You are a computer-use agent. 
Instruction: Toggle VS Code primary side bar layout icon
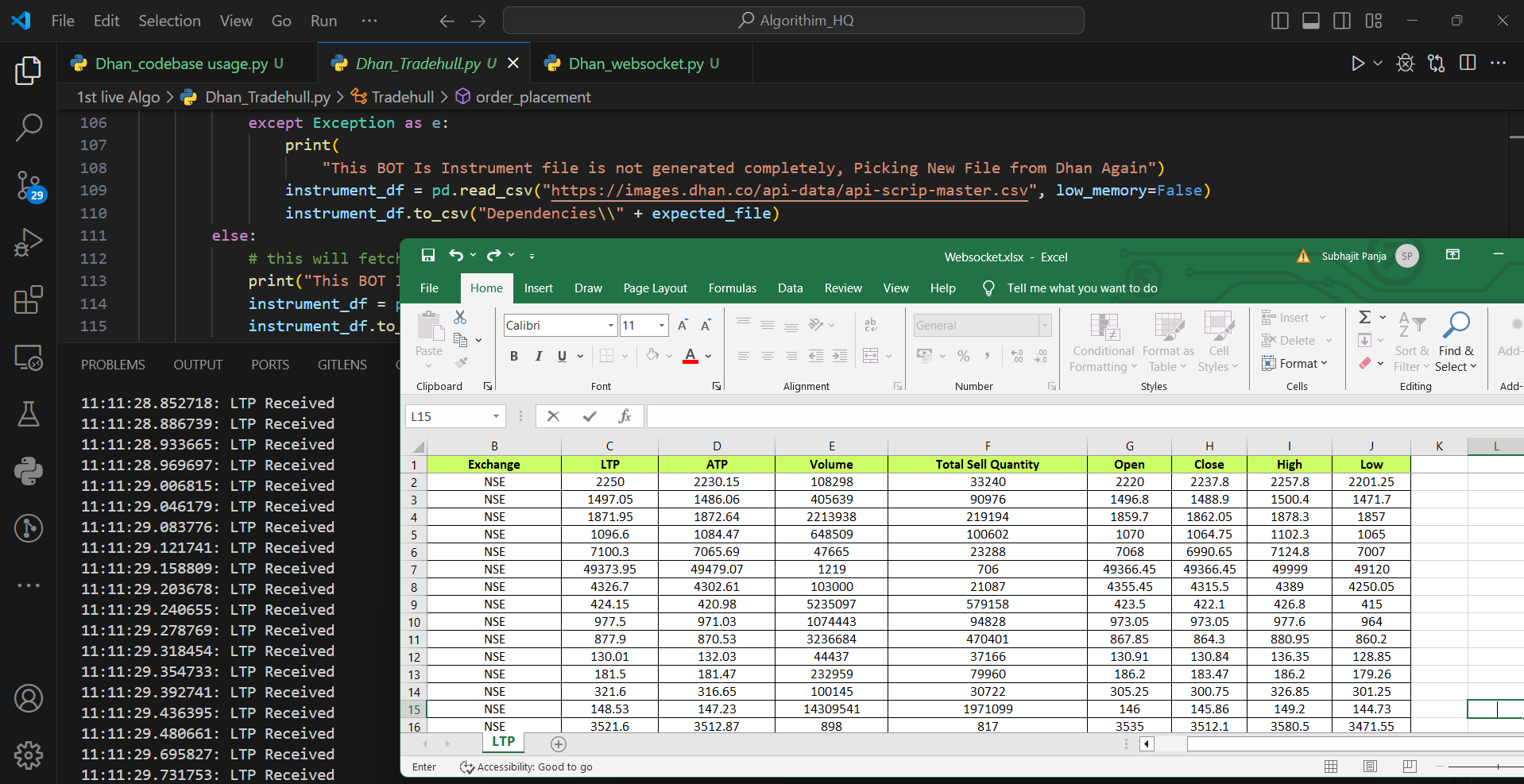(1280, 21)
